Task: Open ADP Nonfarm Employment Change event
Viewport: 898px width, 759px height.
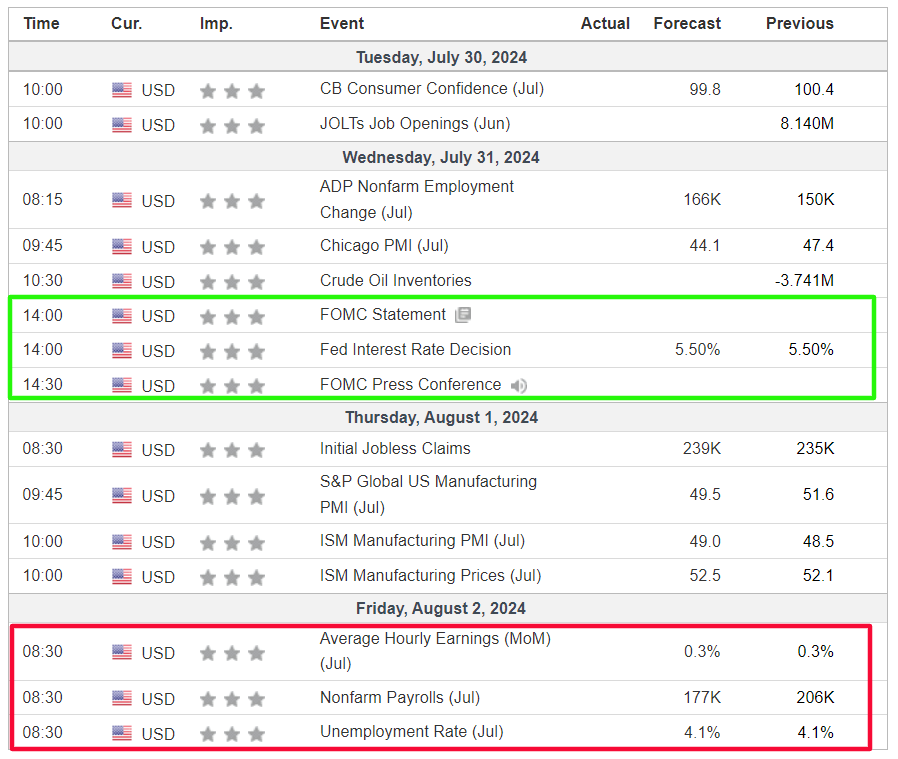Action: (x=417, y=199)
